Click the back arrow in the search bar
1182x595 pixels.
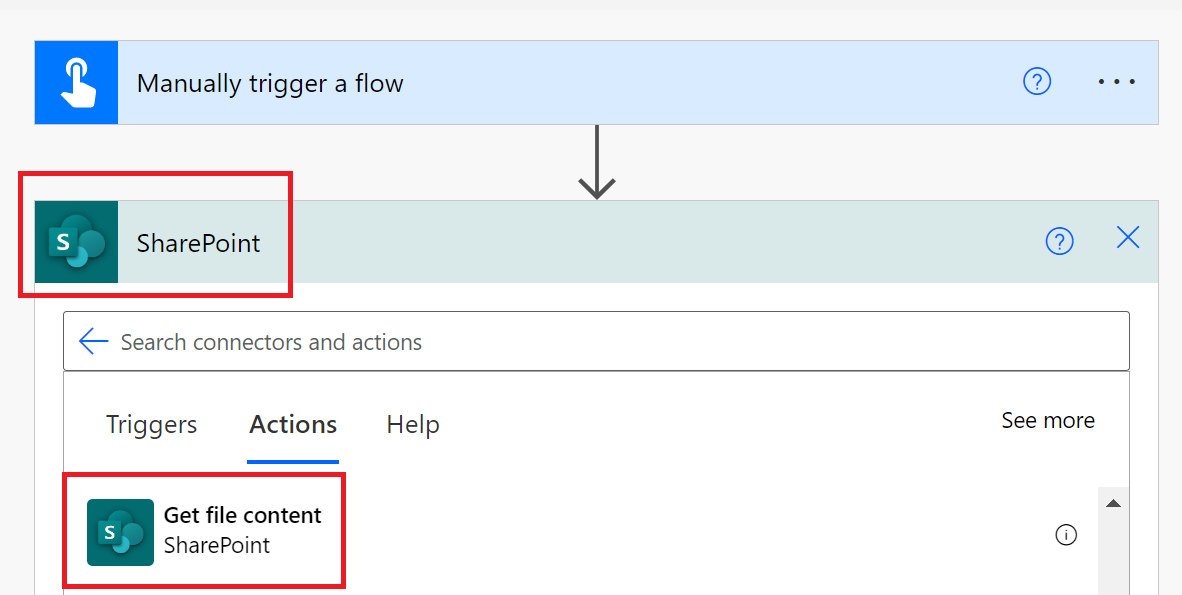pos(93,341)
